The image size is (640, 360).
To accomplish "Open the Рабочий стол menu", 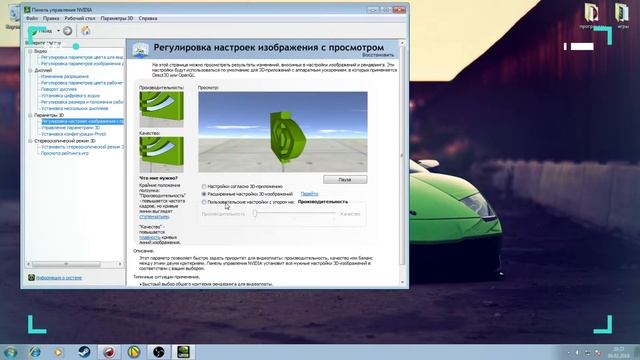I will click(80, 18).
